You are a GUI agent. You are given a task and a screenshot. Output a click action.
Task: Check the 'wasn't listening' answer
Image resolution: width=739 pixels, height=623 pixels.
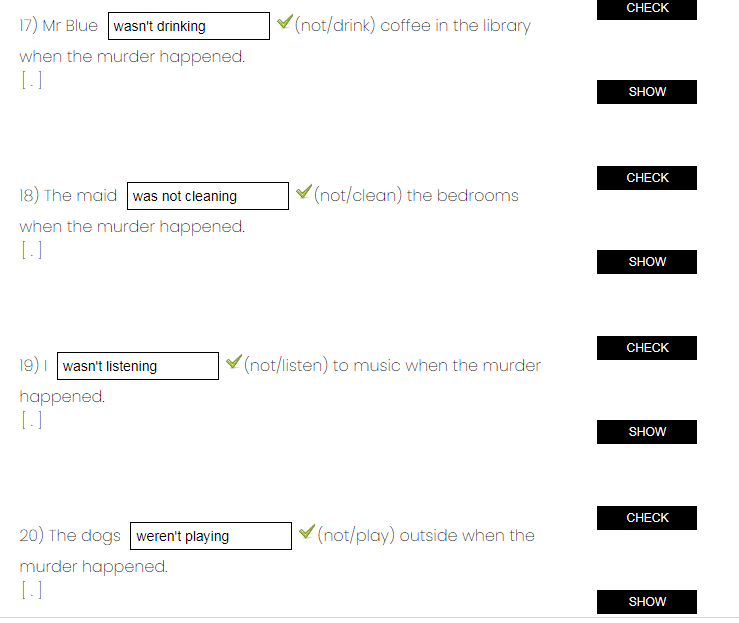coord(647,348)
